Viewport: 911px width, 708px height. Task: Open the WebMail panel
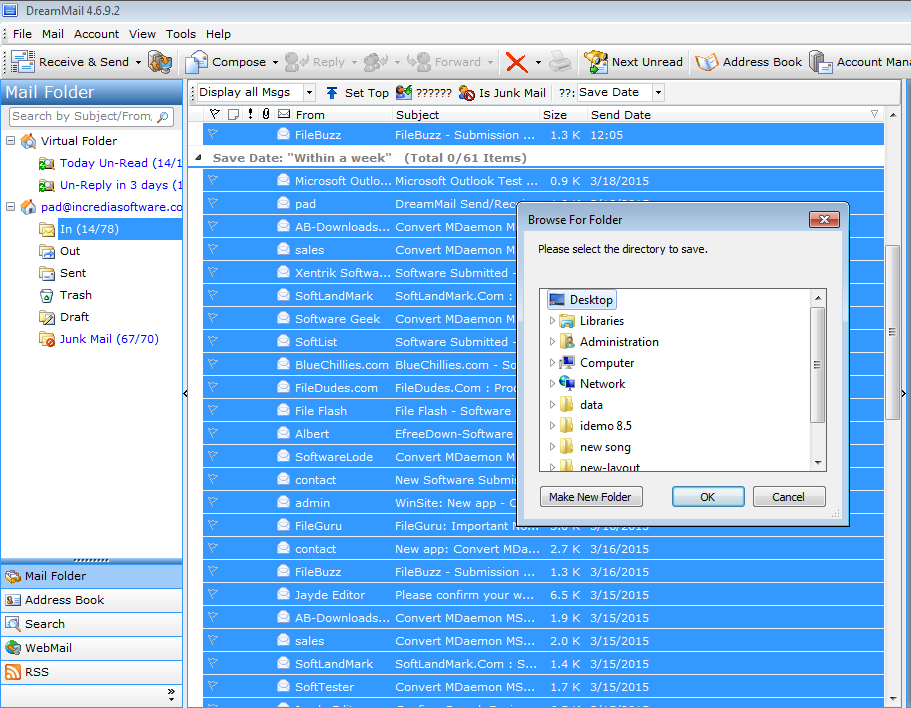click(92, 648)
